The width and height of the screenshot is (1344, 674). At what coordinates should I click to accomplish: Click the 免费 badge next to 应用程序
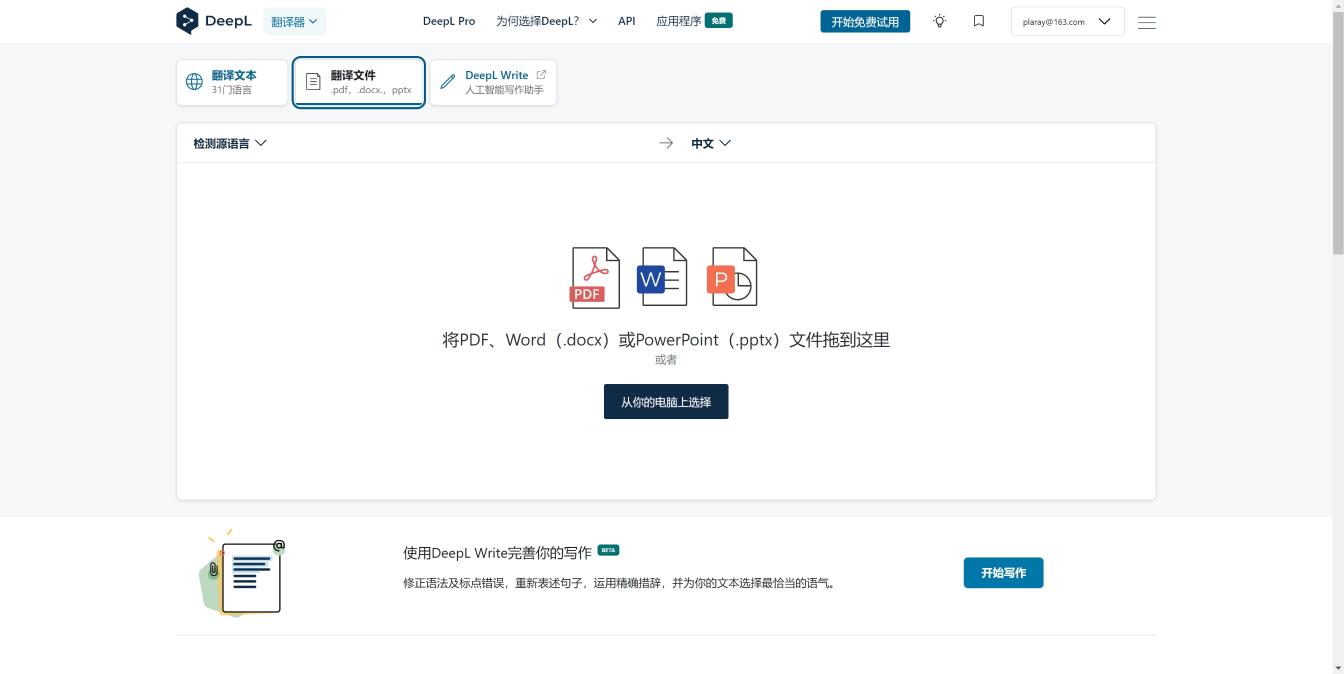719,20
